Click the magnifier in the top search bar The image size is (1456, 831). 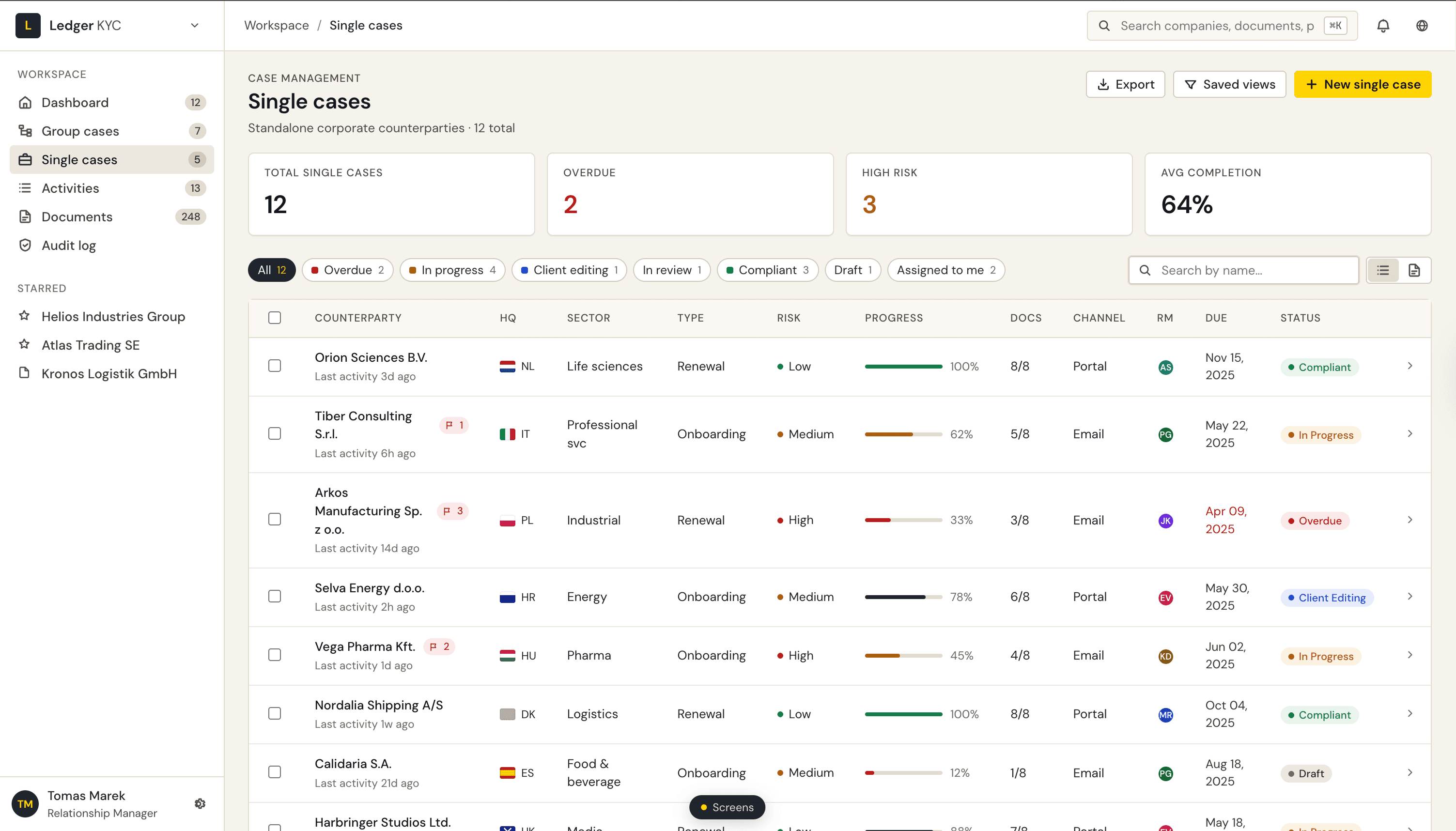(x=1105, y=25)
